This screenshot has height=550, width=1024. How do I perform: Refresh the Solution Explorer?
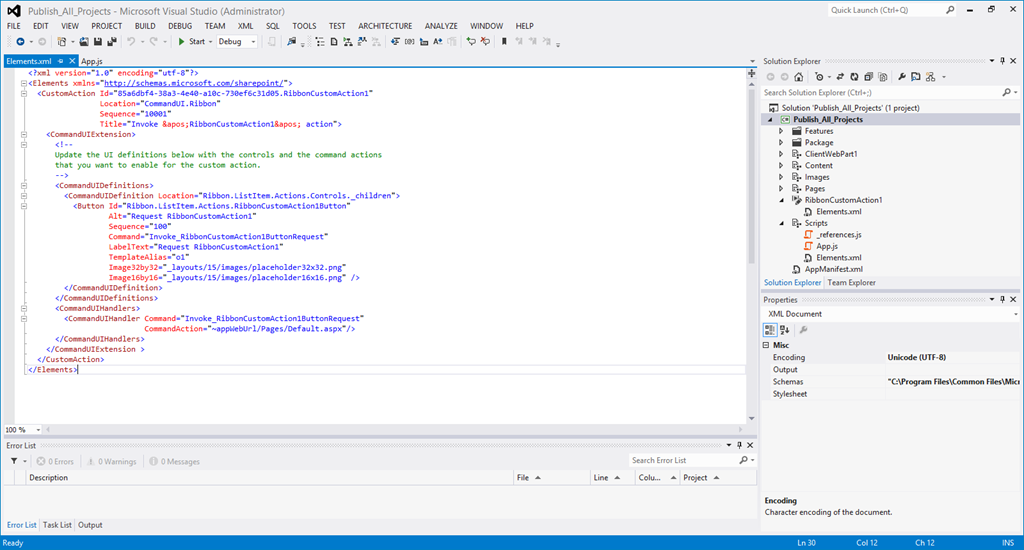854,77
